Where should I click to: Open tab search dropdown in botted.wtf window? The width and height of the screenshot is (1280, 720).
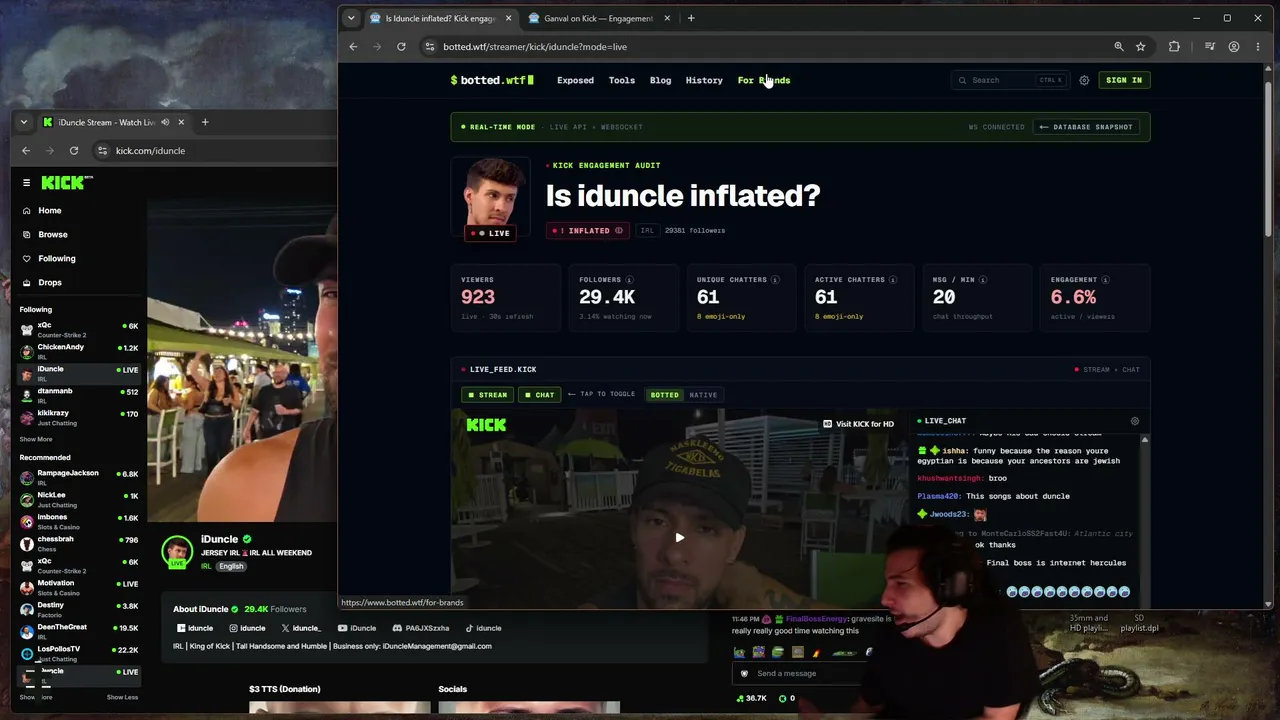[x=351, y=18]
